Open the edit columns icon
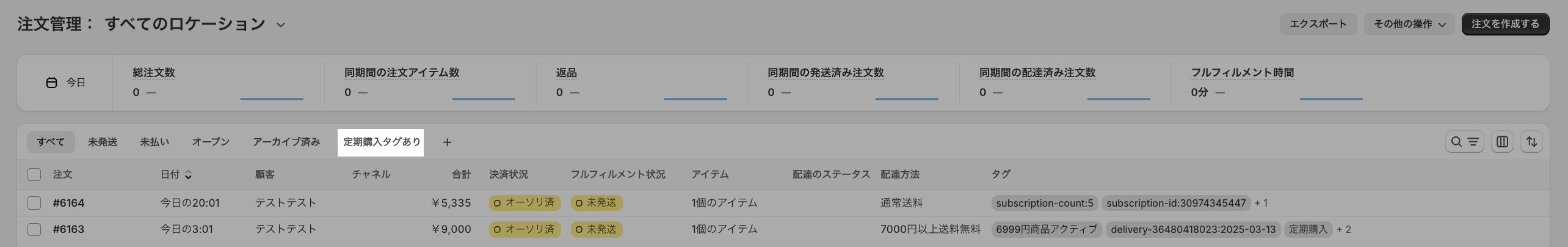 (1502, 142)
